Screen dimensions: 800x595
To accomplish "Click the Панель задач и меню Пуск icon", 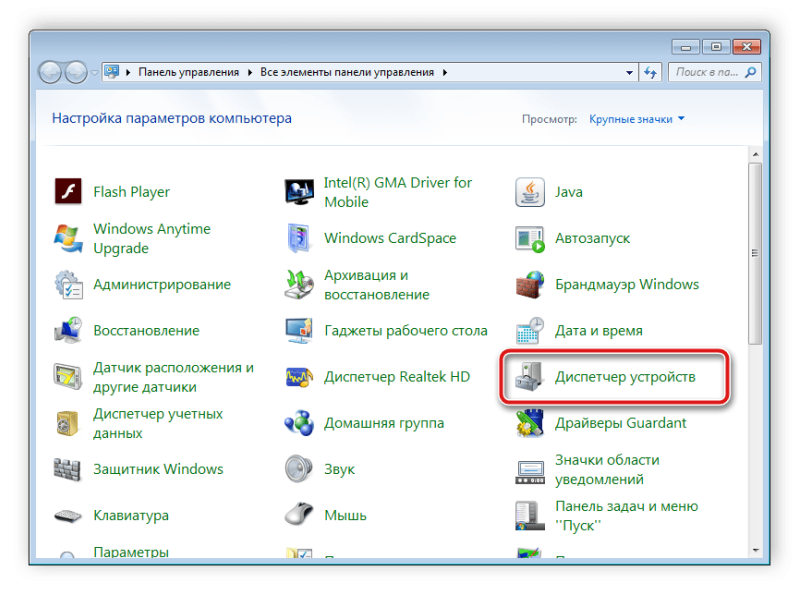I will point(530,516).
